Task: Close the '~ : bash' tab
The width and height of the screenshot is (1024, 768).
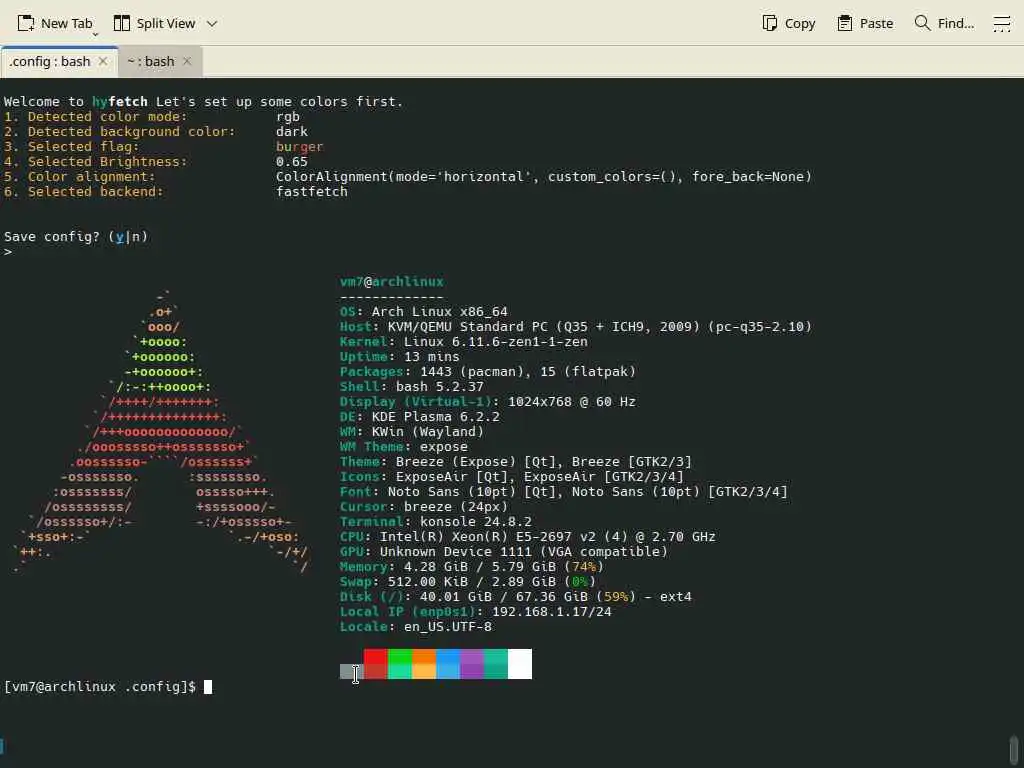Action: (x=187, y=61)
